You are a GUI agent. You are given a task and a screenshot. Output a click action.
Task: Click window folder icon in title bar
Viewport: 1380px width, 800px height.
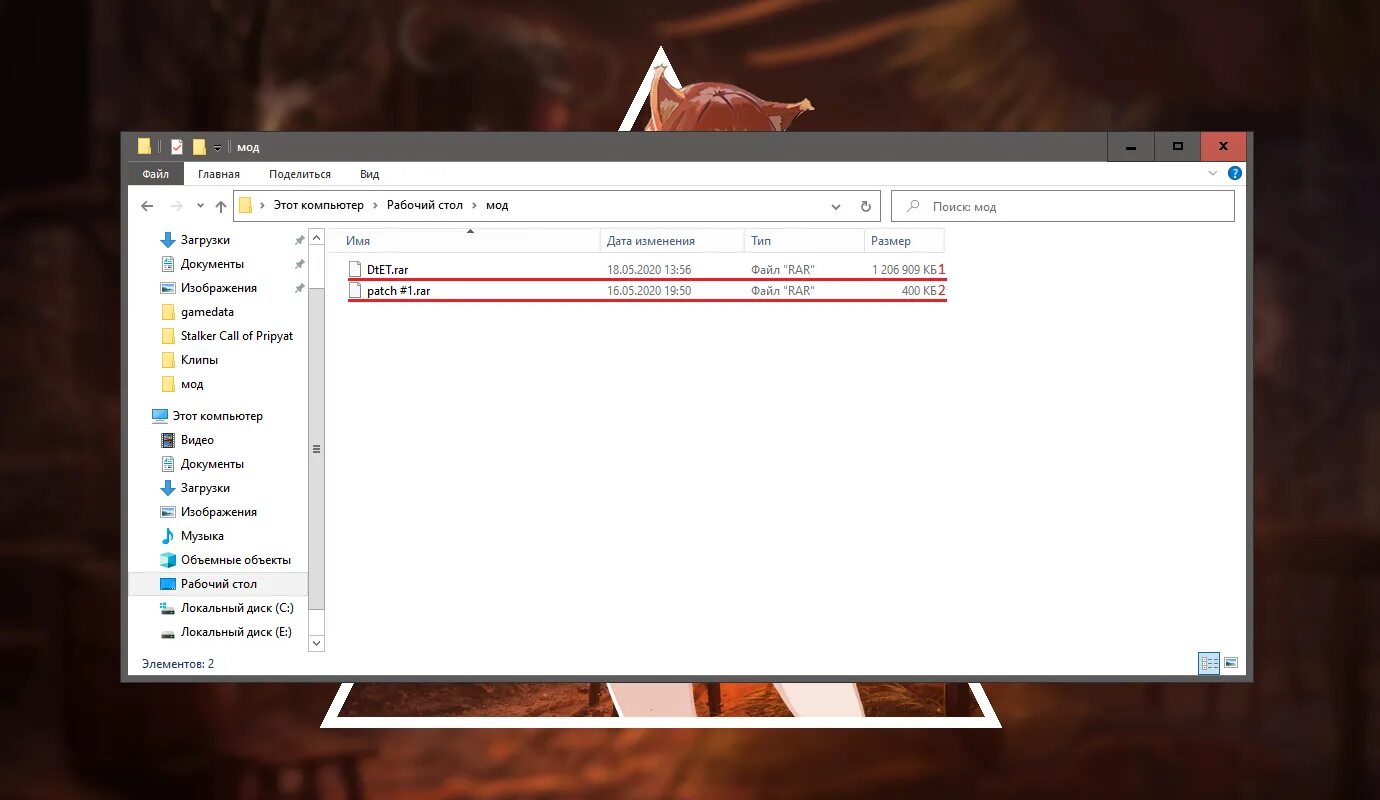click(145, 147)
